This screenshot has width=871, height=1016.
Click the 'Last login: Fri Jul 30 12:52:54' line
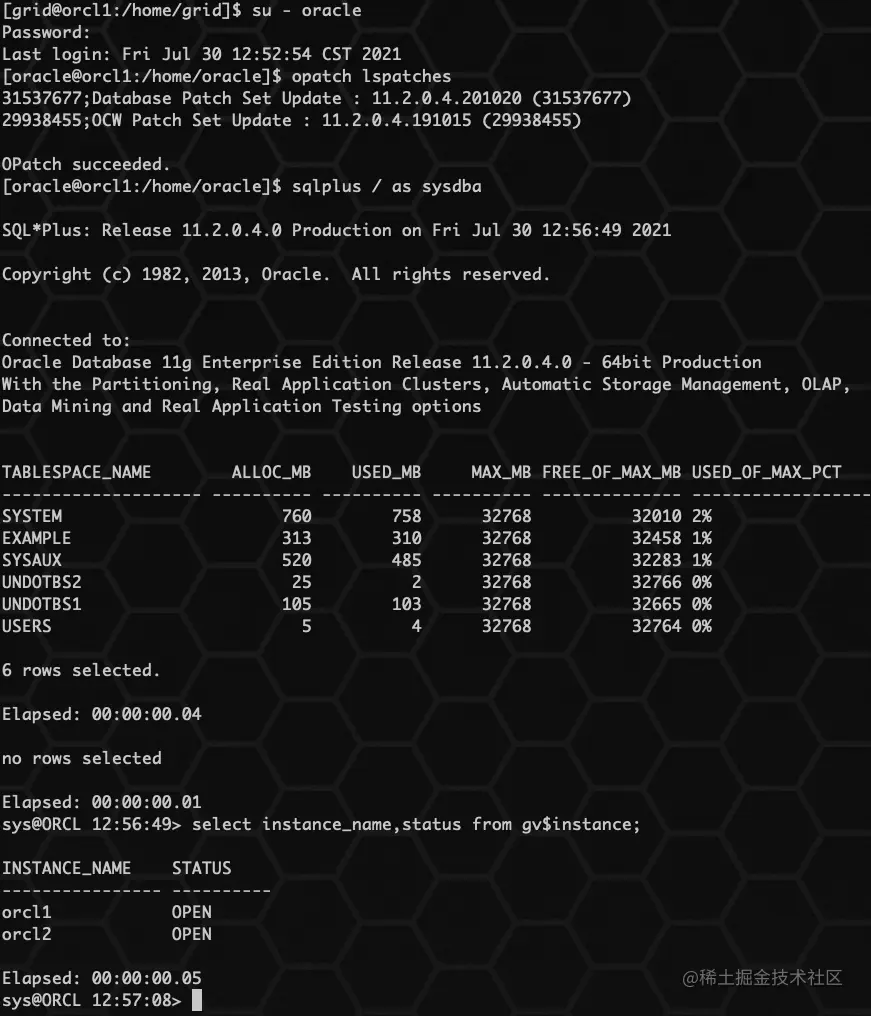click(x=202, y=54)
